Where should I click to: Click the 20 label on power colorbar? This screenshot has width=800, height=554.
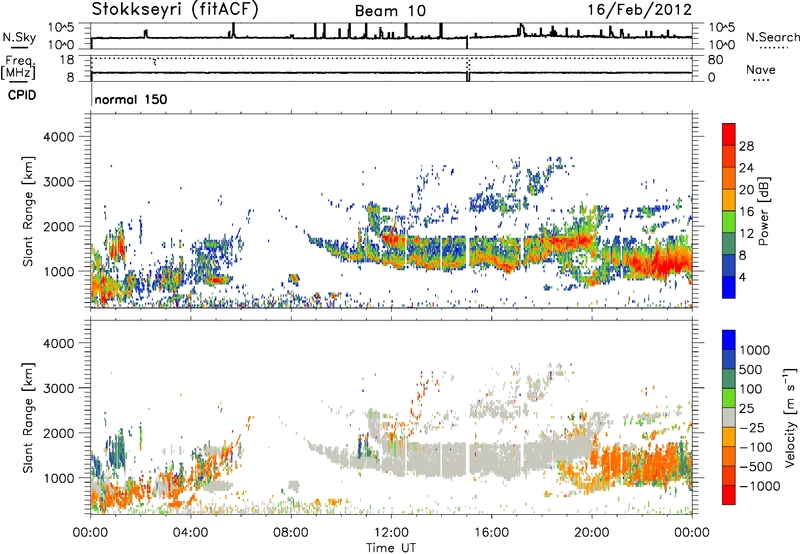[746, 190]
